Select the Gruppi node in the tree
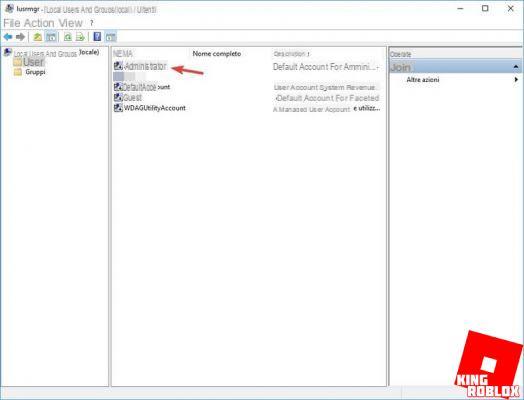 coord(35,72)
